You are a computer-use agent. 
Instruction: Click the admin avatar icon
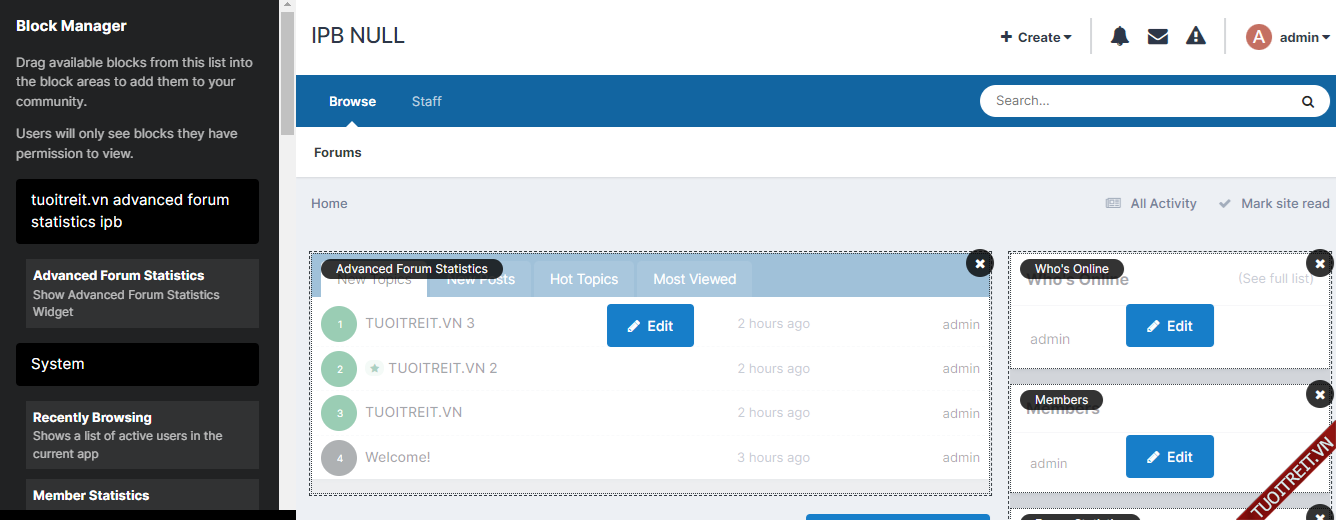tap(1258, 37)
